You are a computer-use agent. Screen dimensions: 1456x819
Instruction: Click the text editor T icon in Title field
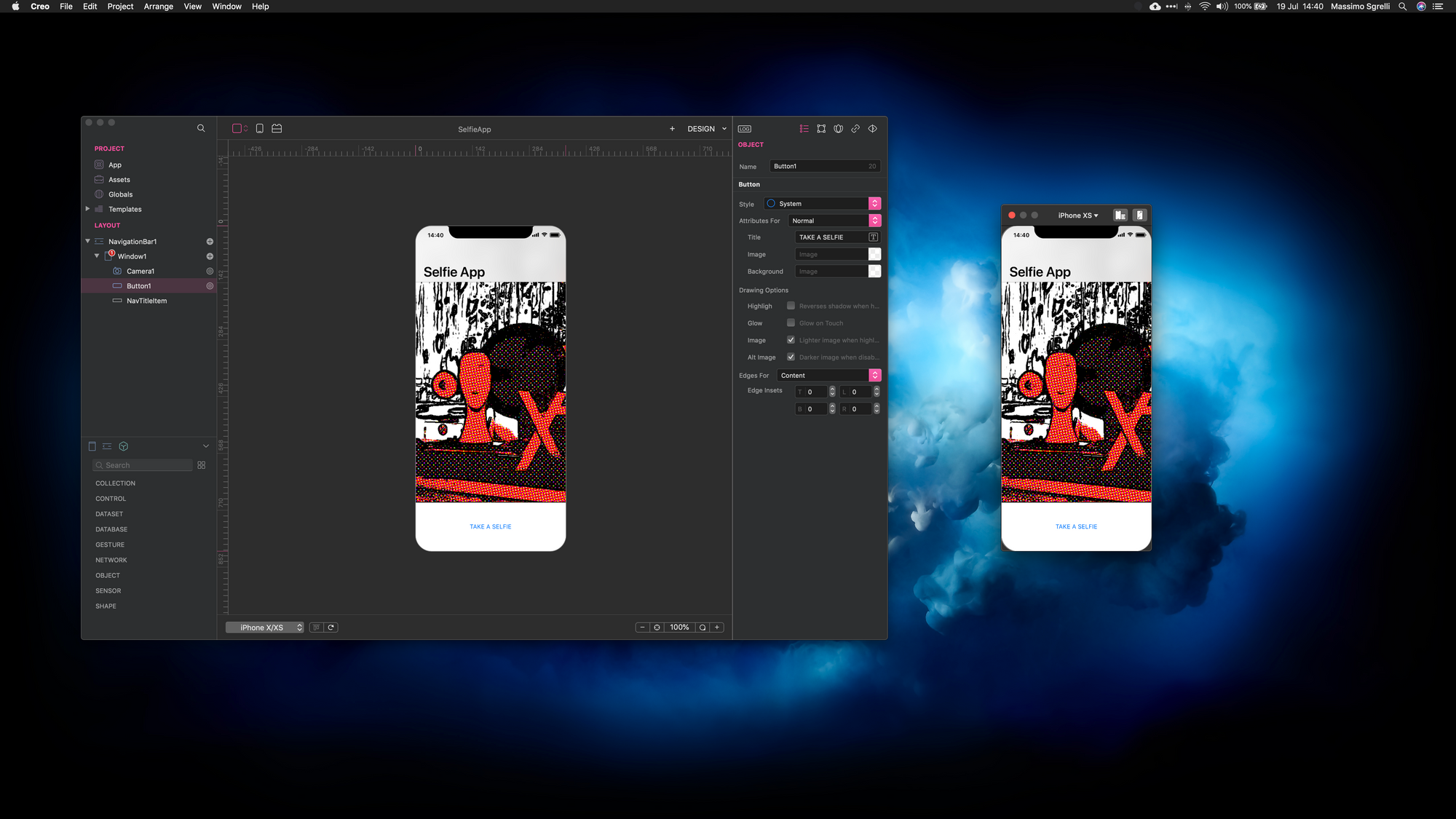click(x=874, y=237)
